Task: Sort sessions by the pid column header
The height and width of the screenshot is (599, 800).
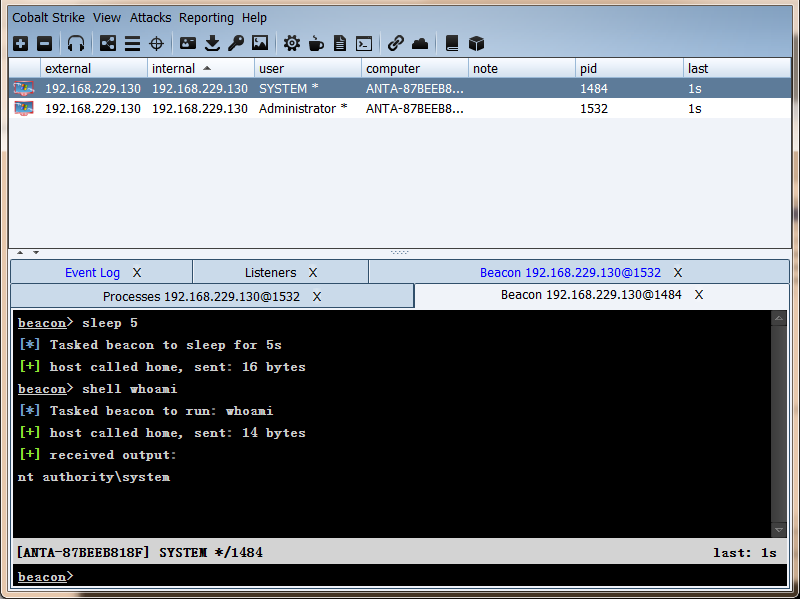Action: (x=628, y=68)
